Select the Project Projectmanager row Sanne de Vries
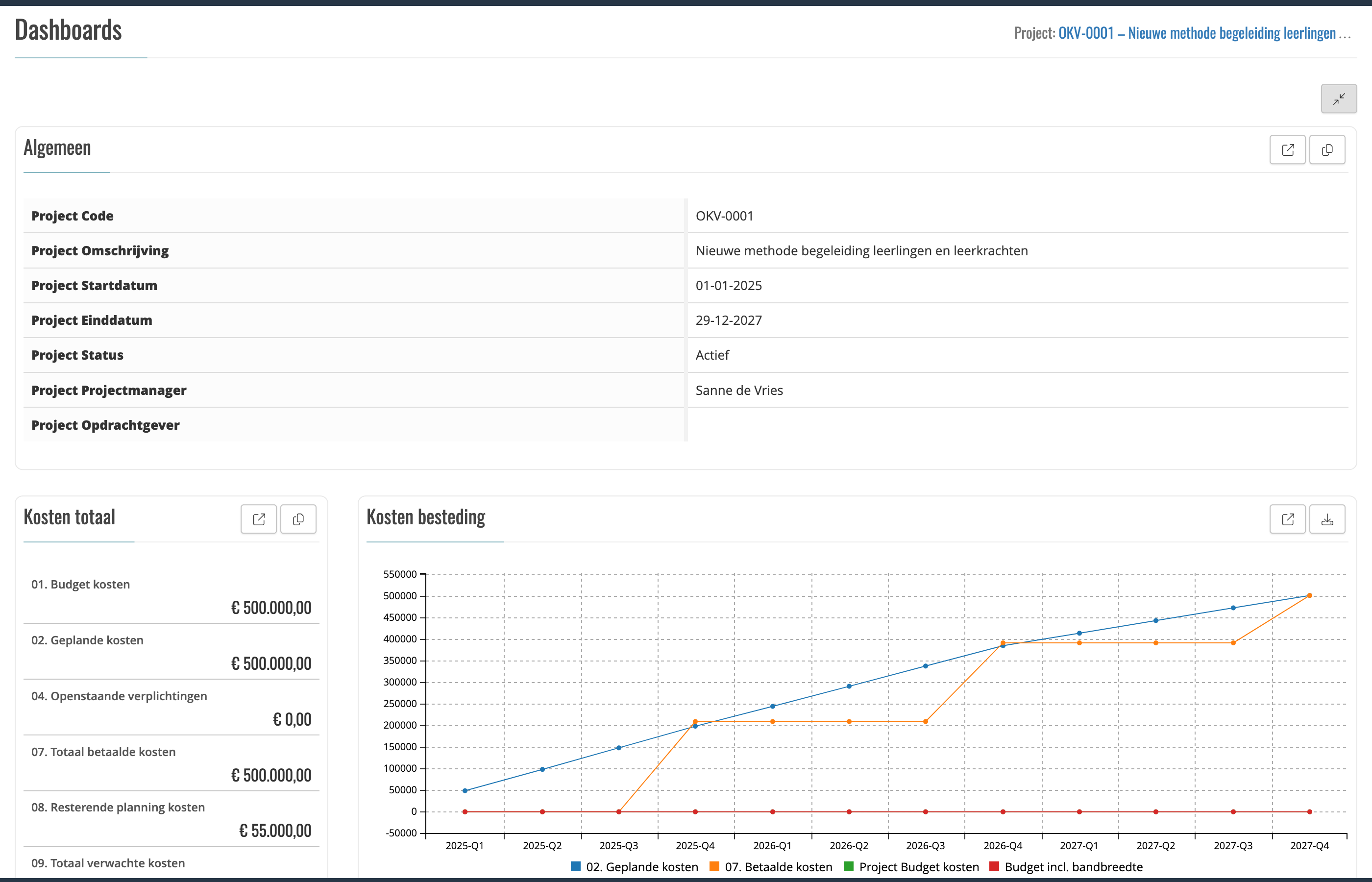1372x882 pixels. [739, 390]
